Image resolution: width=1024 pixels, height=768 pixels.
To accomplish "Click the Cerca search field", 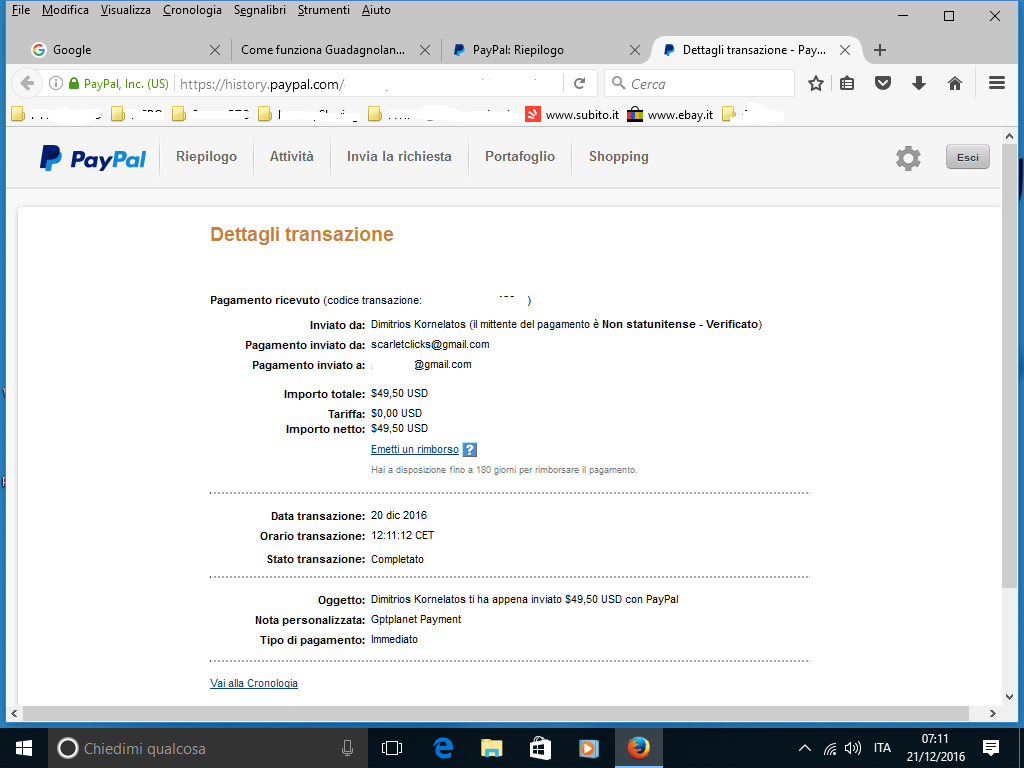I will click(699, 84).
